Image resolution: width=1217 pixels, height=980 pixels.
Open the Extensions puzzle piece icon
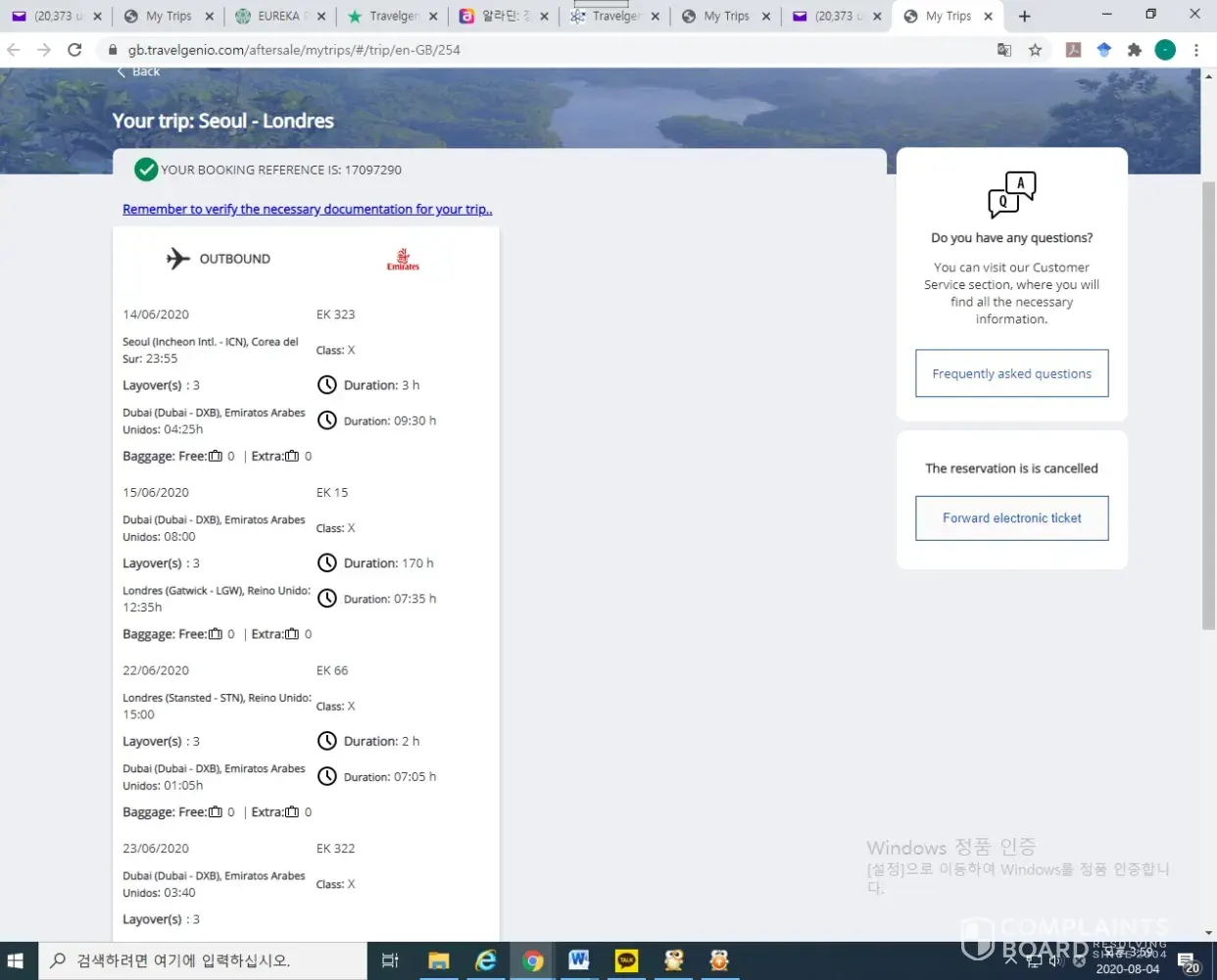(1135, 49)
